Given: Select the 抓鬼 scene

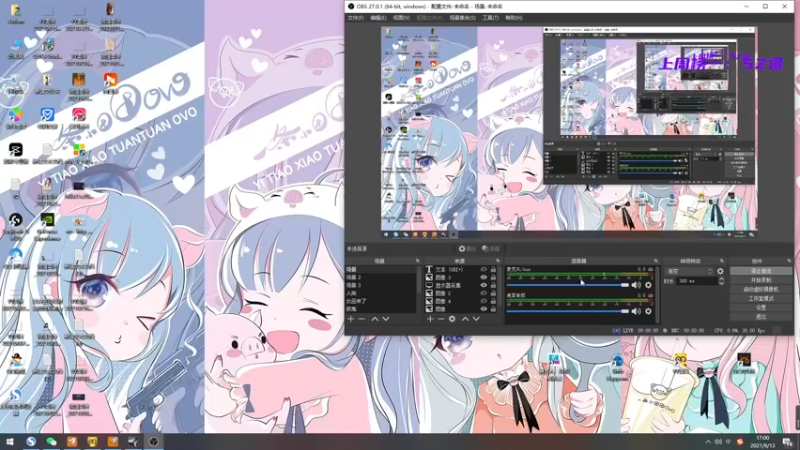Looking at the screenshot, I should (381, 309).
